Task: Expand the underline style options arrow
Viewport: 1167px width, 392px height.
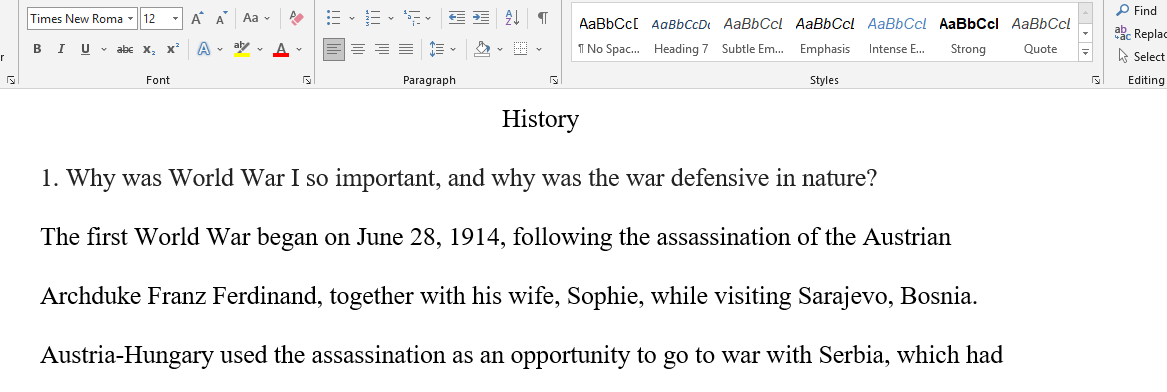Action: [103, 49]
